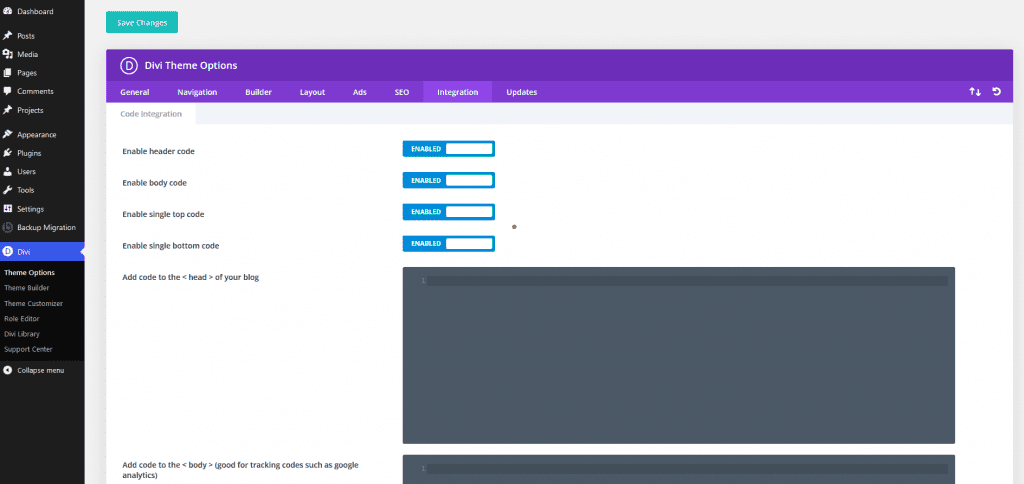
Task: Toggle Enable body code switch
Action: click(x=449, y=180)
